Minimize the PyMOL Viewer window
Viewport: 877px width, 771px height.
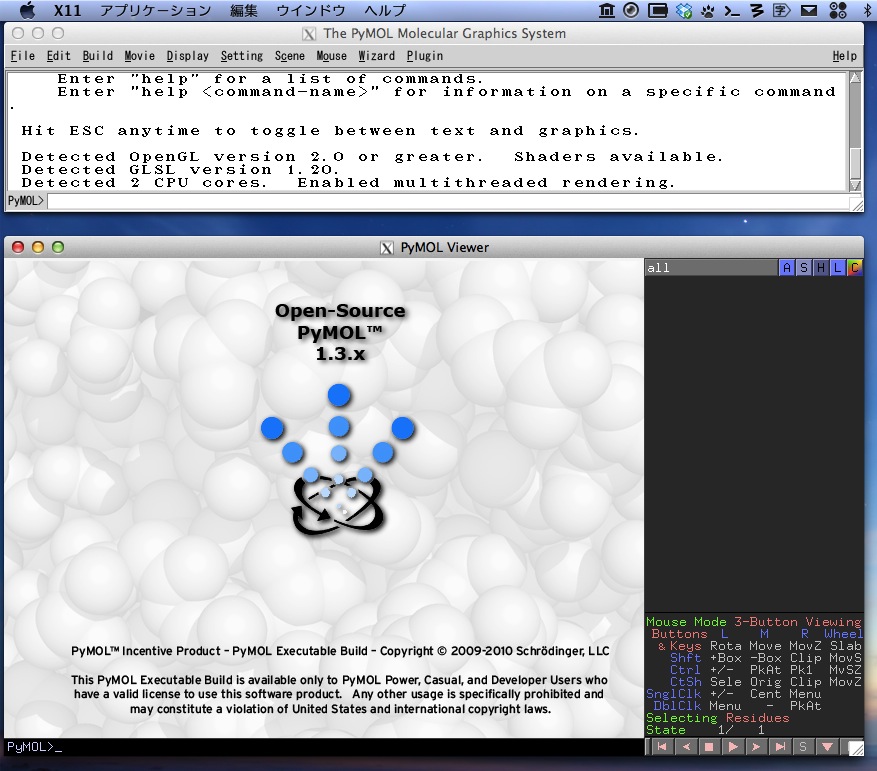pyautogui.click(x=38, y=247)
